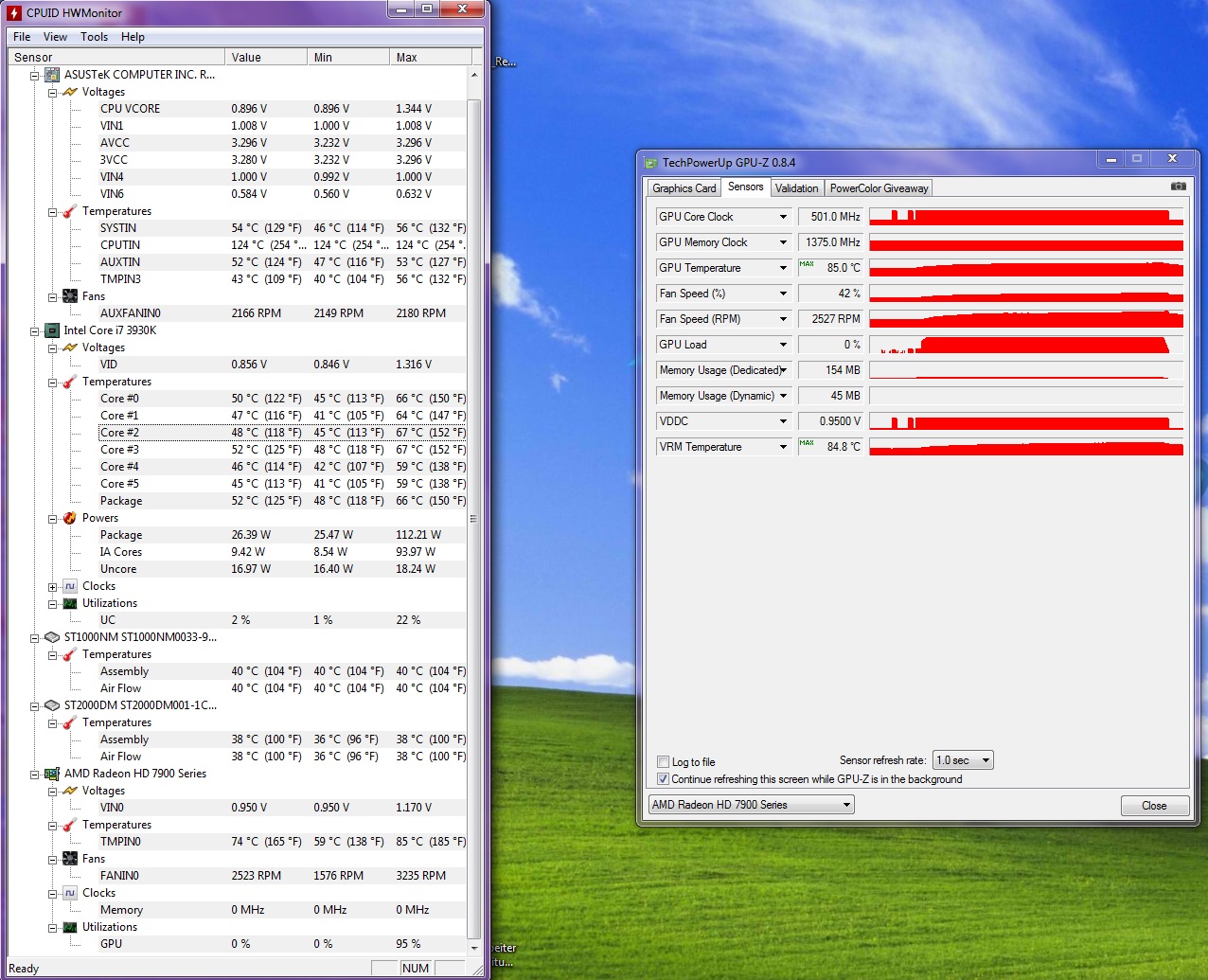Image resolution: width=1208 pixels, height=980 pixels.
Task: Click the Voltages icon under ASUSTeK
Action: [70, 92]
